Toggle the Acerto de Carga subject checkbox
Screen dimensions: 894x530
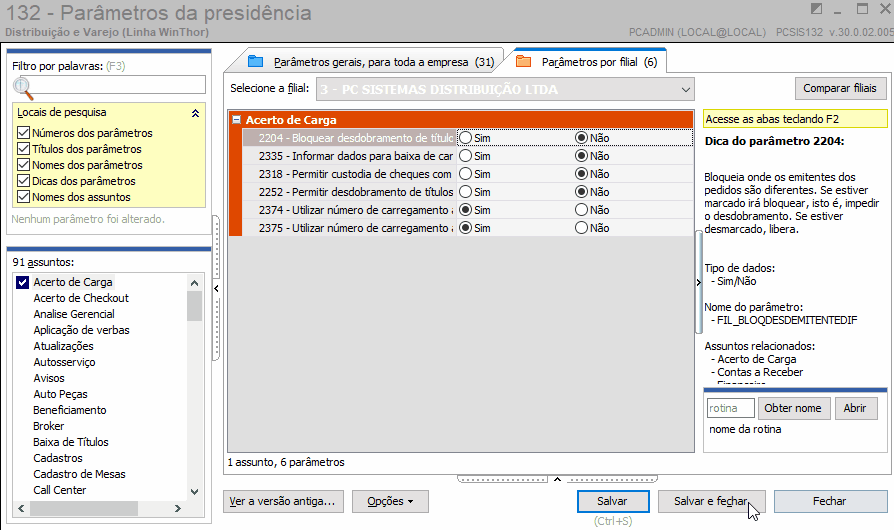(x=22, y=282)
